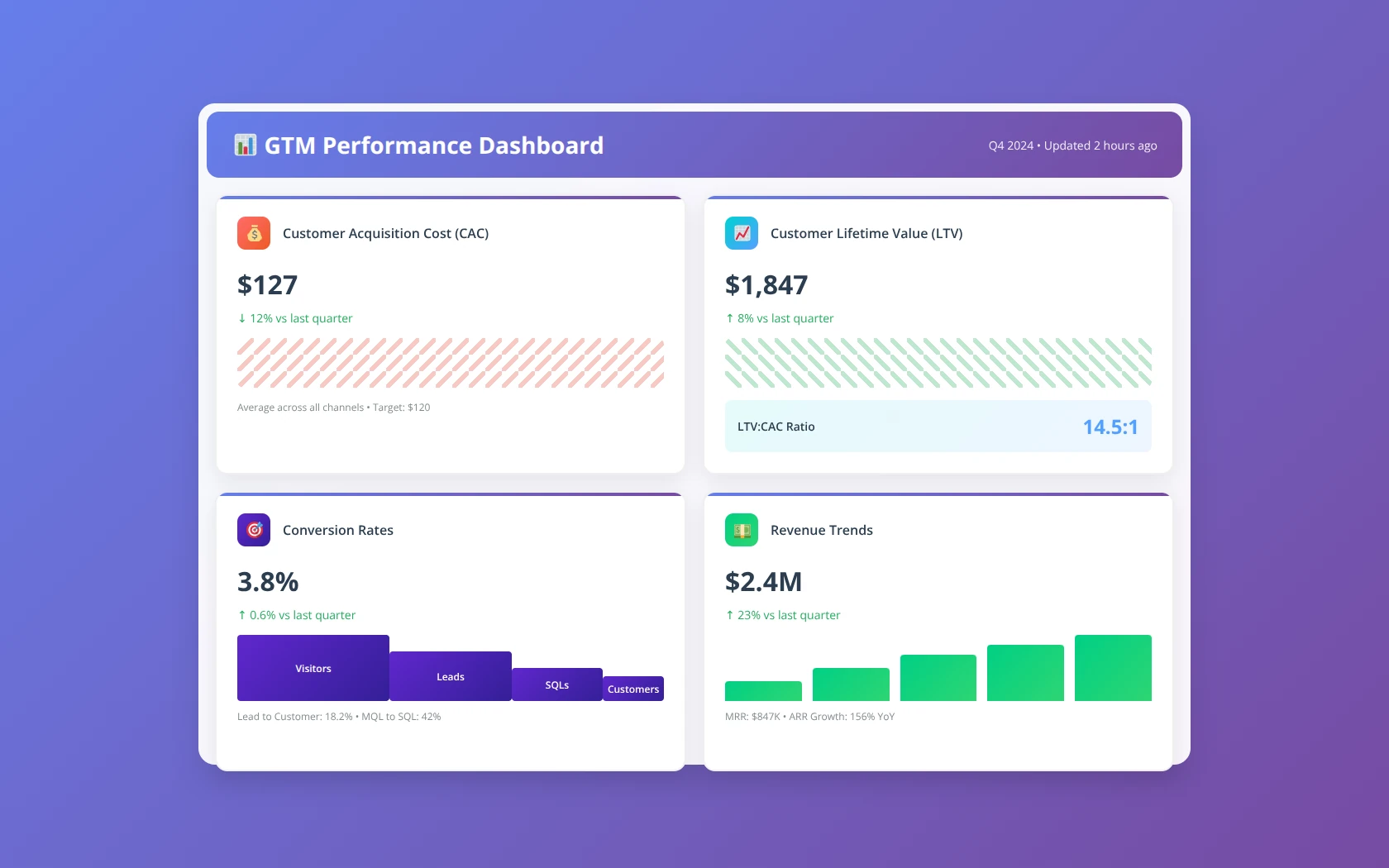Screen dimensions: 1389x868
Task: Click the money bag CAC icon
Action: (254, 233)
